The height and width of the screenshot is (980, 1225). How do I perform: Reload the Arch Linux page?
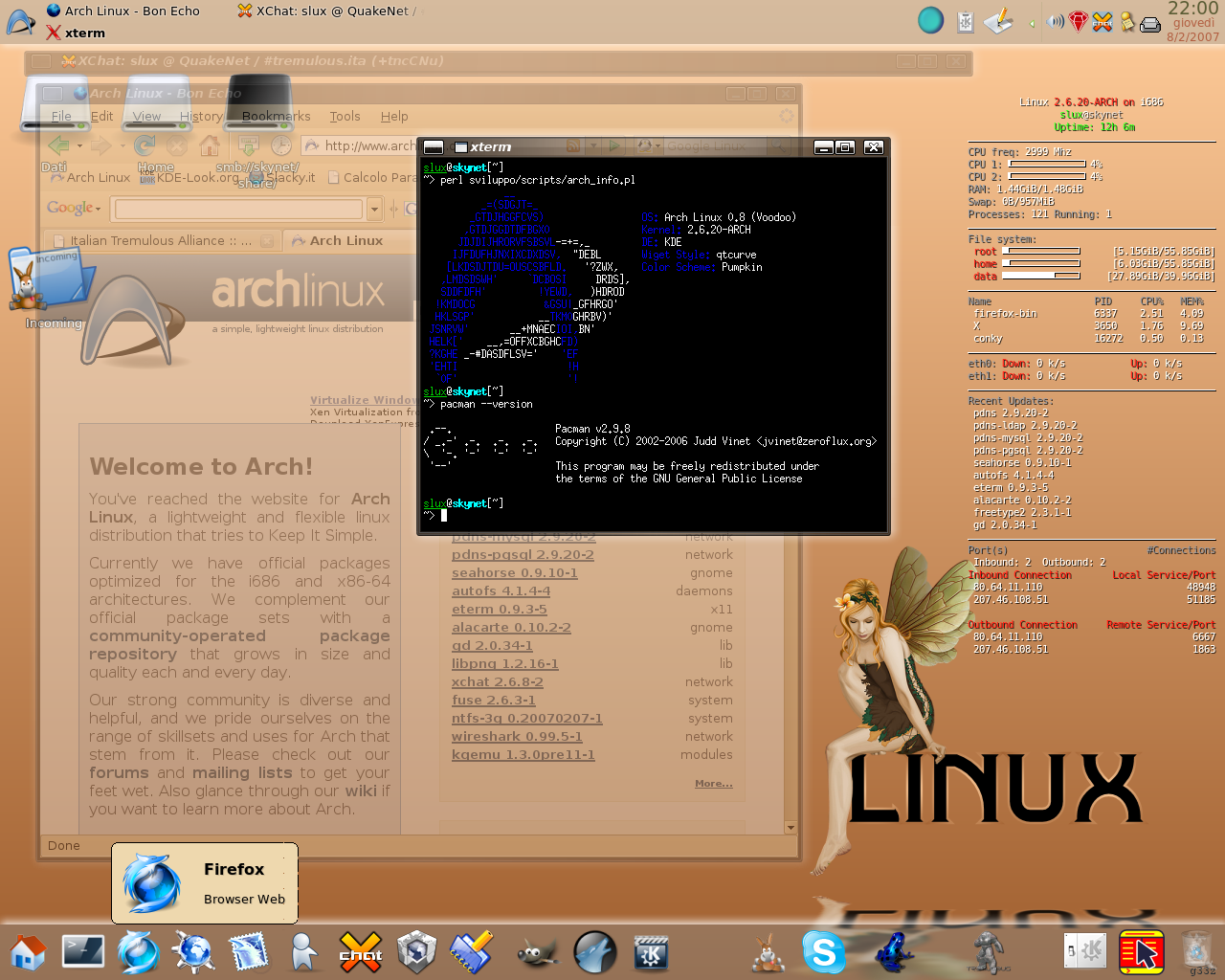pos(145,145)
